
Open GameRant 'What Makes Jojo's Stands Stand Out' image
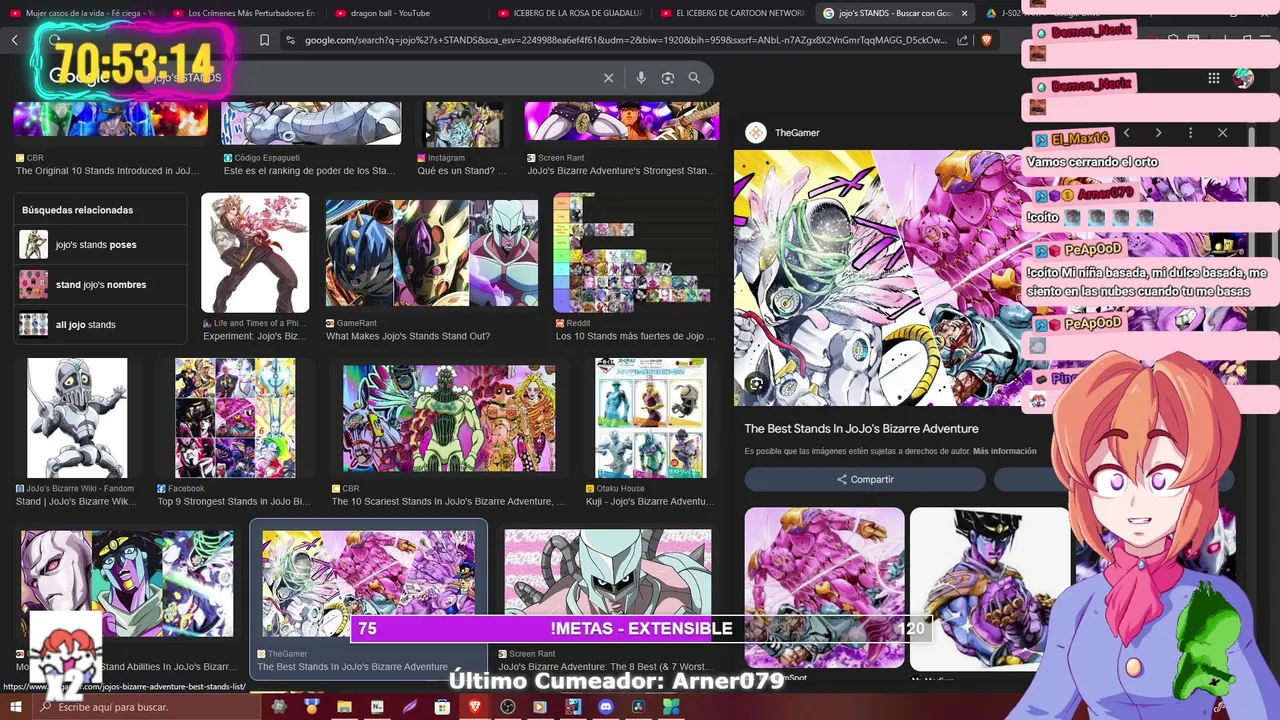[431, 253]
